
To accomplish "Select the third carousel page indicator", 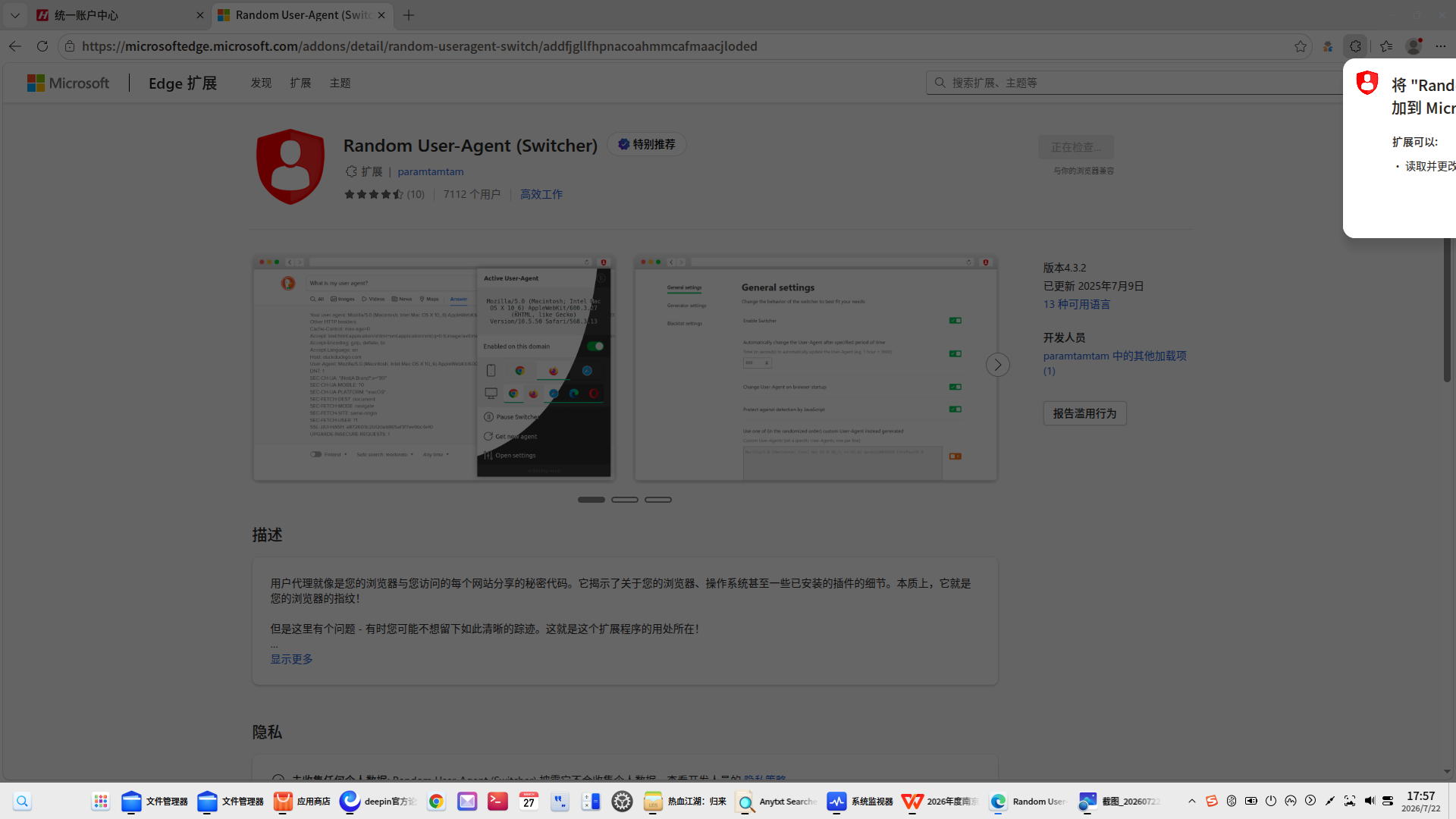I will coord(658,500).
